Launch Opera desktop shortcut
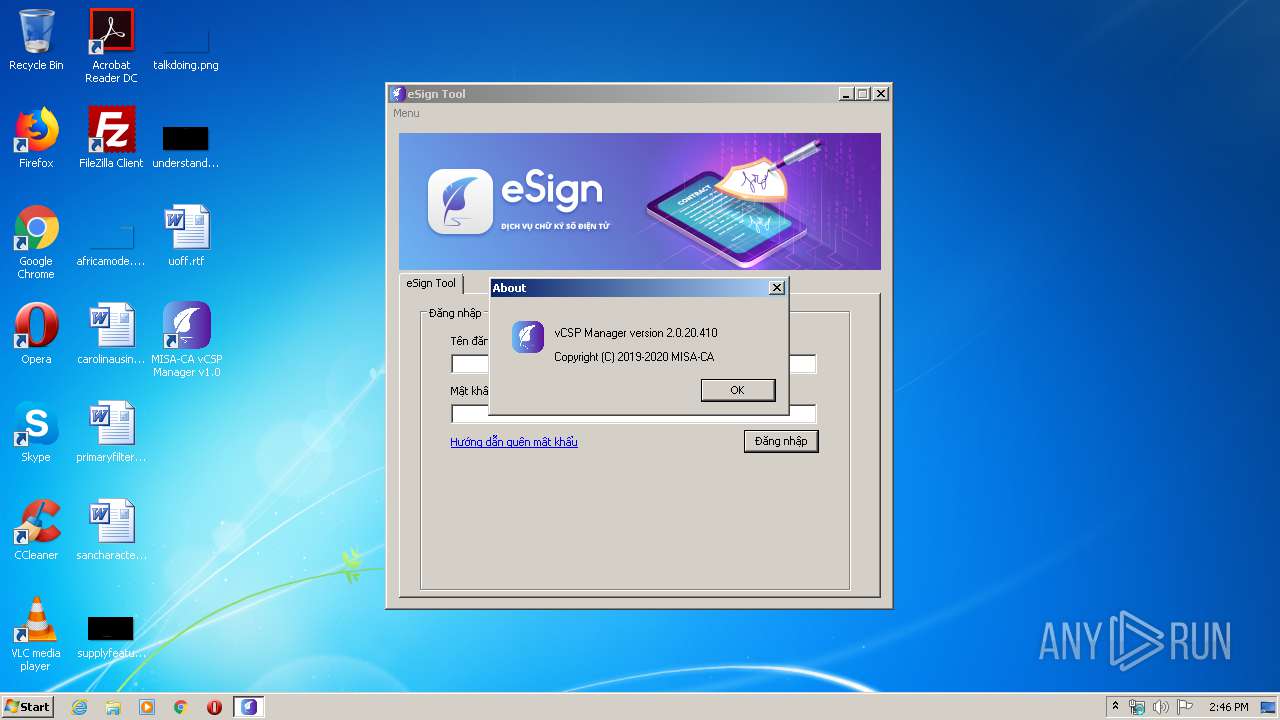The image size is (1280, 720). [36, 334]
